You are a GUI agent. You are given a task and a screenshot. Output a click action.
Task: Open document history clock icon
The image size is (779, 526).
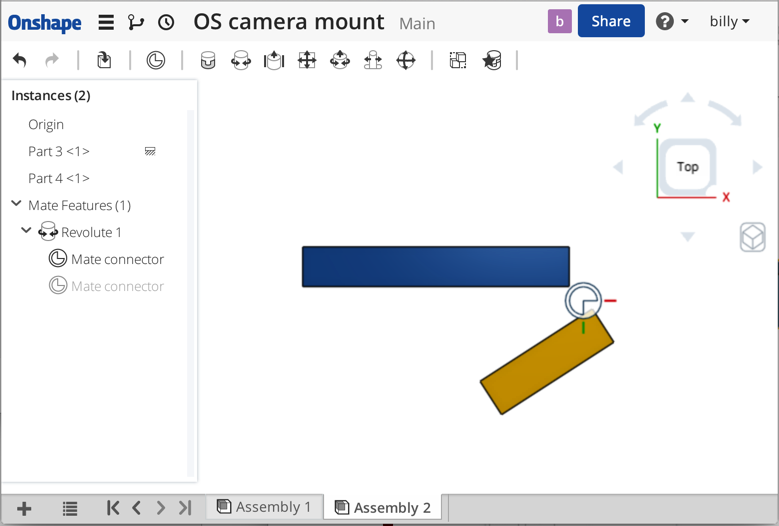coord(166,22)
